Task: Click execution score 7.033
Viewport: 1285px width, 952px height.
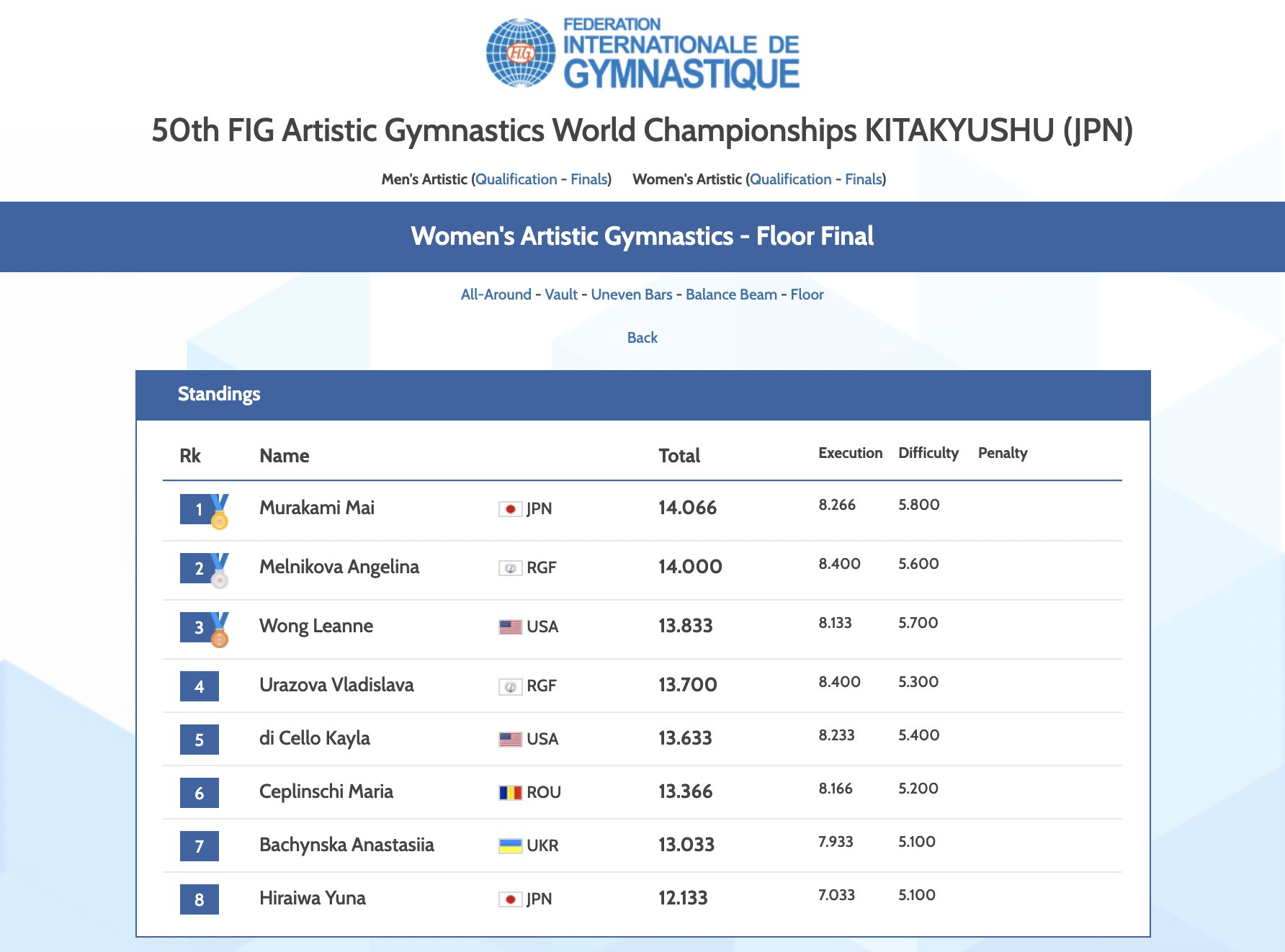Action: click(836, 895)
